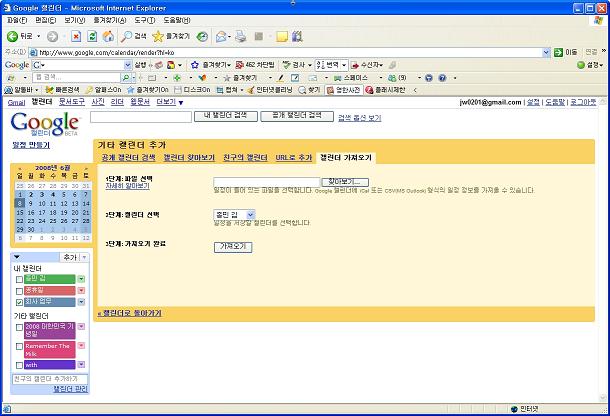Click the Print icon
This screenshot has height=416, width=610.
coord(241,37)
